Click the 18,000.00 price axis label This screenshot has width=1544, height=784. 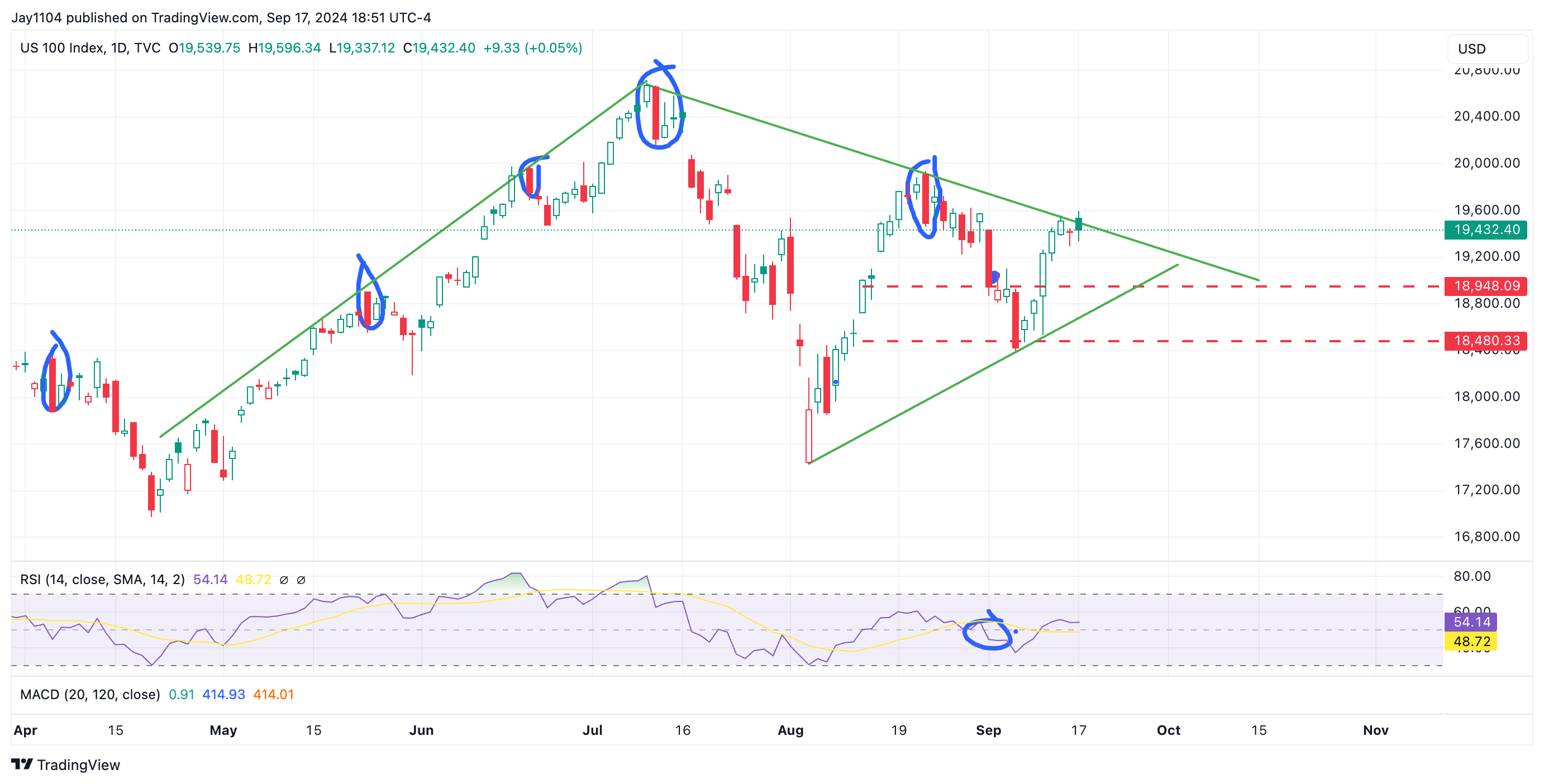point(1486,396)
